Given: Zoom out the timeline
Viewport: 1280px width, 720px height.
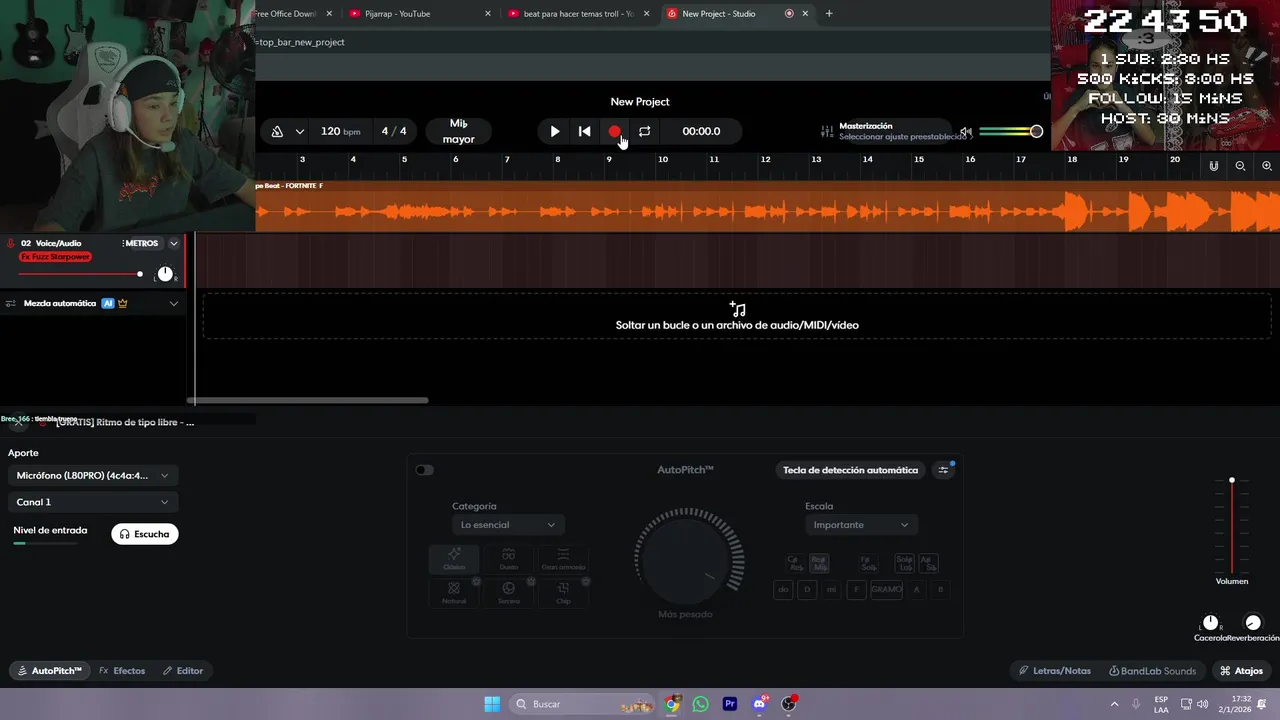Looking at the screenshot, I should coord(1240,166).
